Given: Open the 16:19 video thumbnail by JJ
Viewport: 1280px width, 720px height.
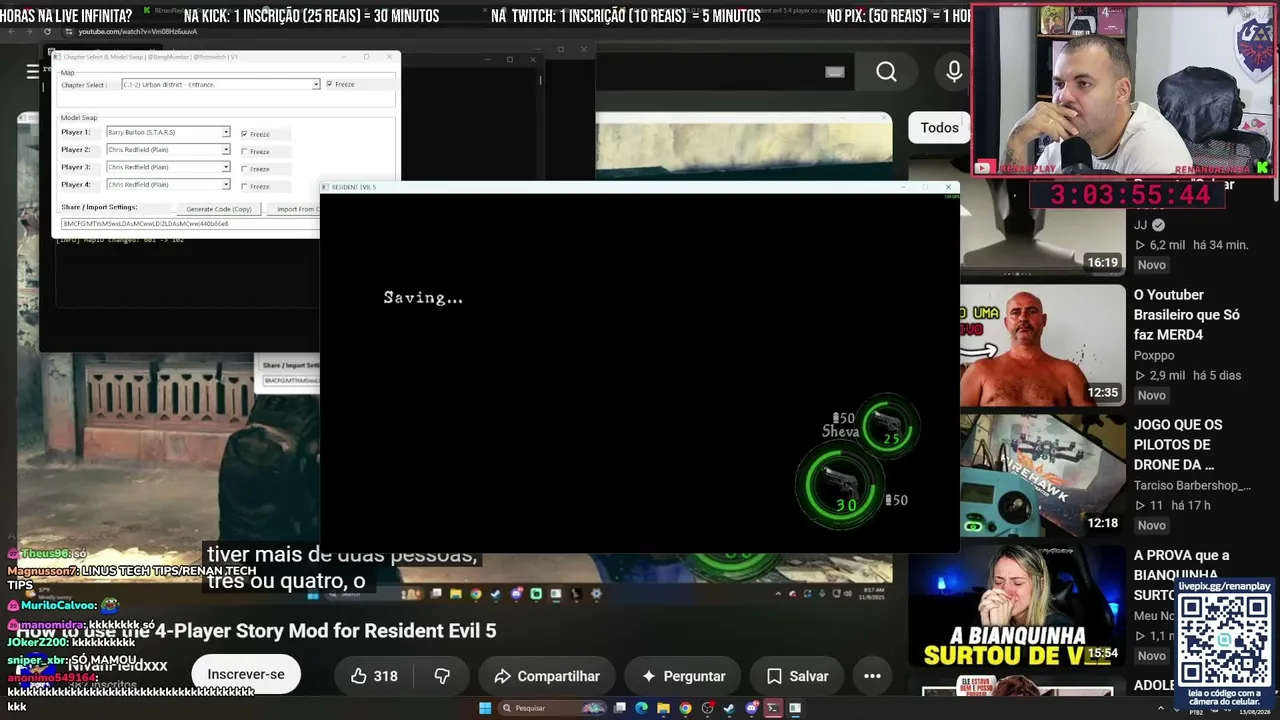Looking at the screenshot, I should pyautogui.click(x=1043, y=230).
